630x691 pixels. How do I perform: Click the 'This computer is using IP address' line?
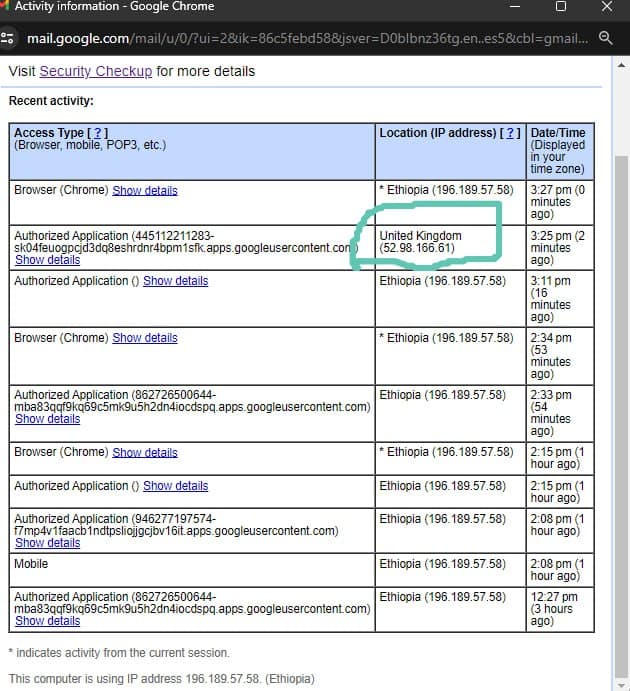[161, 679]
